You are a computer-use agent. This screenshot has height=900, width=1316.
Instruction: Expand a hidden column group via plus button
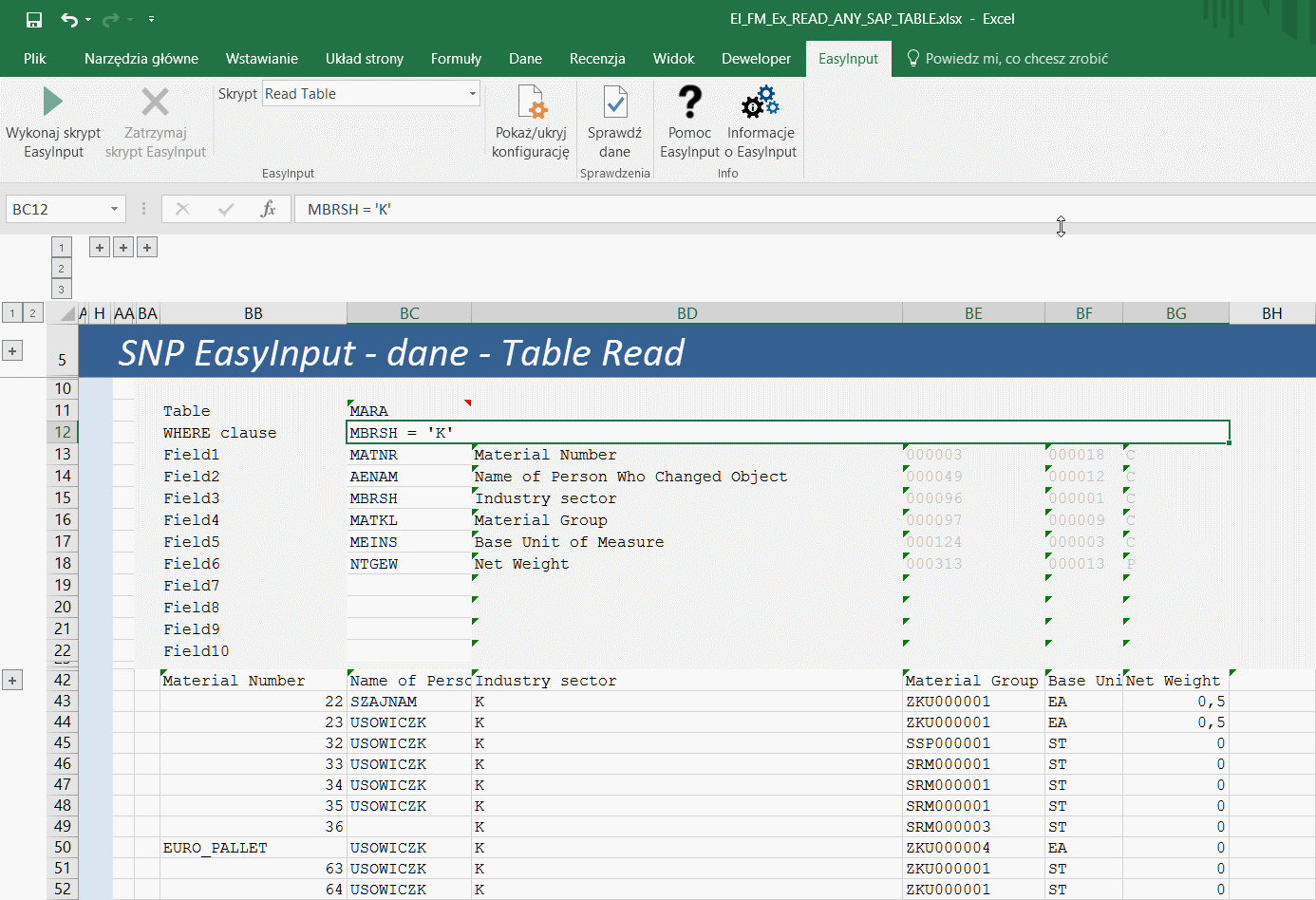click(x=99, y=246)
